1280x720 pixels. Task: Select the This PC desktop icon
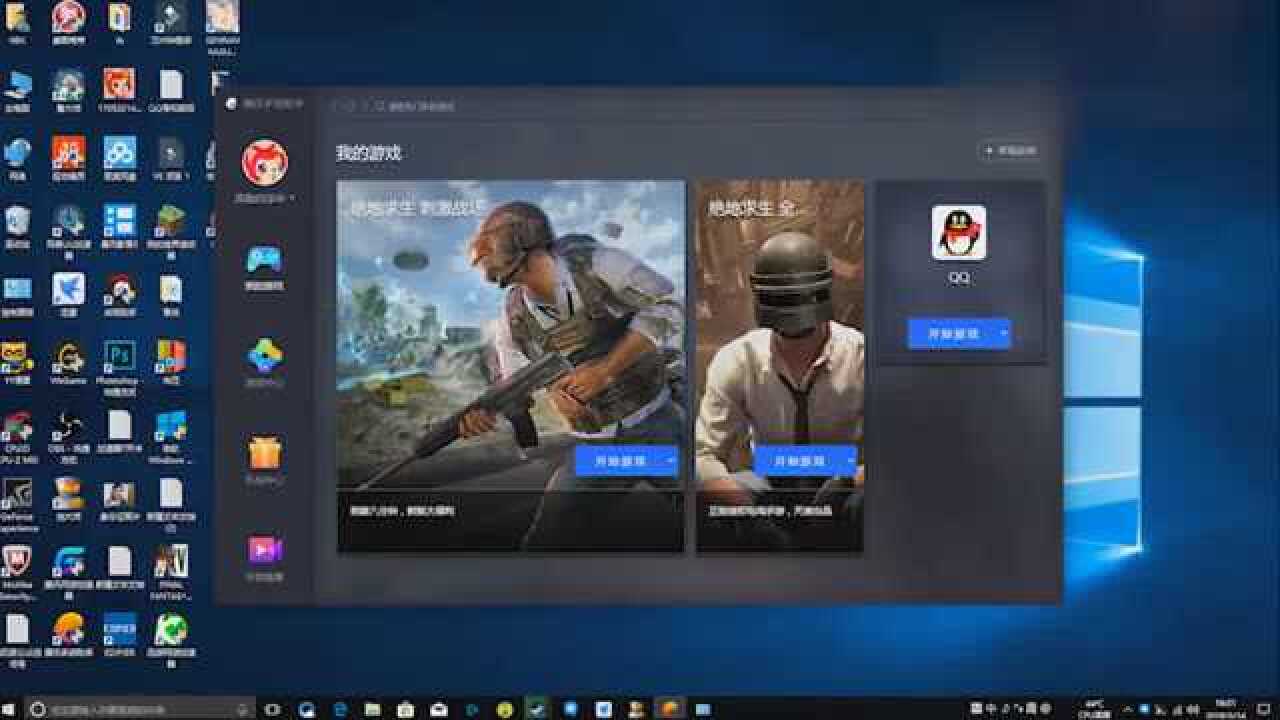[17, 90]
